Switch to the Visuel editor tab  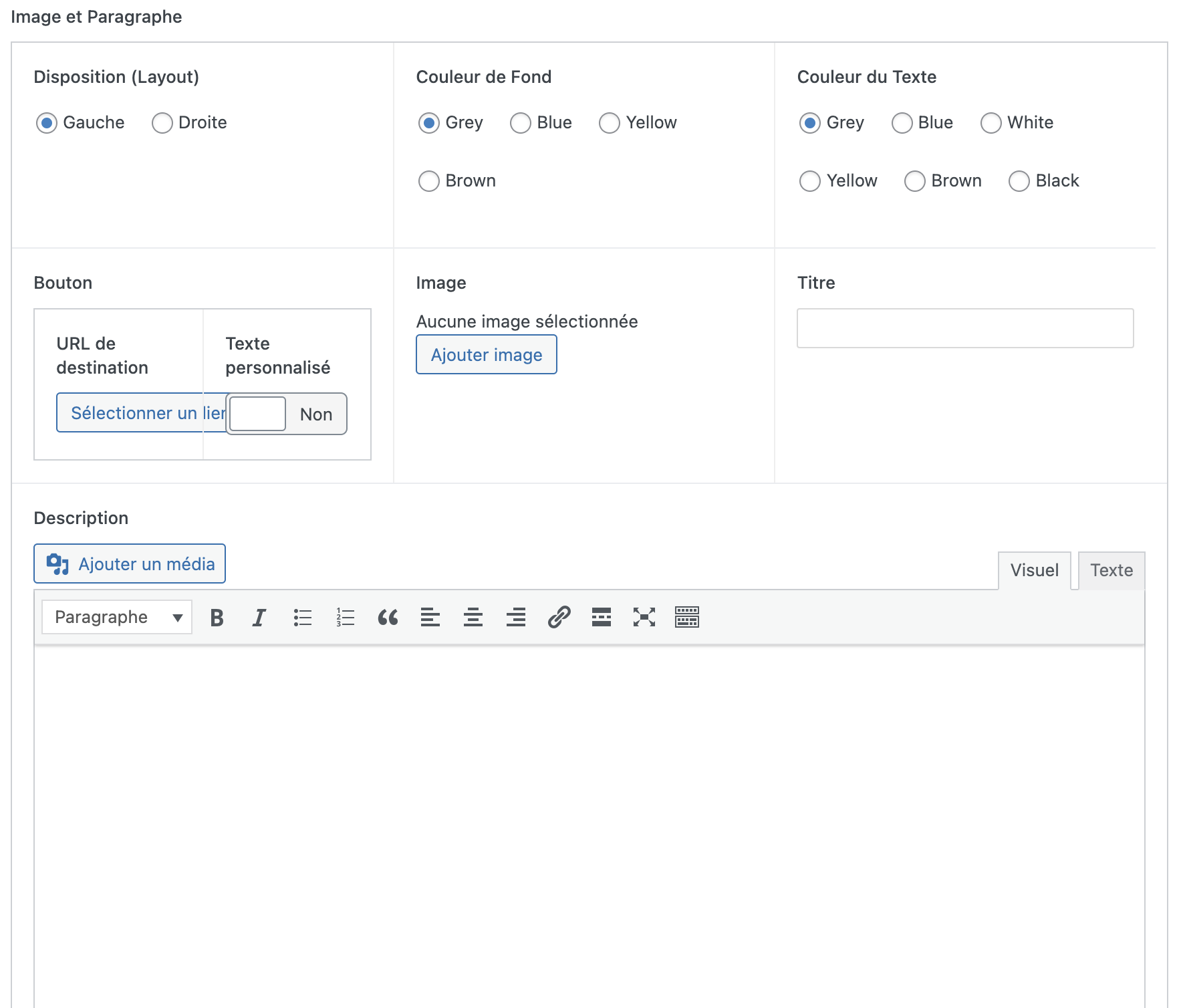coord(1034,571)
